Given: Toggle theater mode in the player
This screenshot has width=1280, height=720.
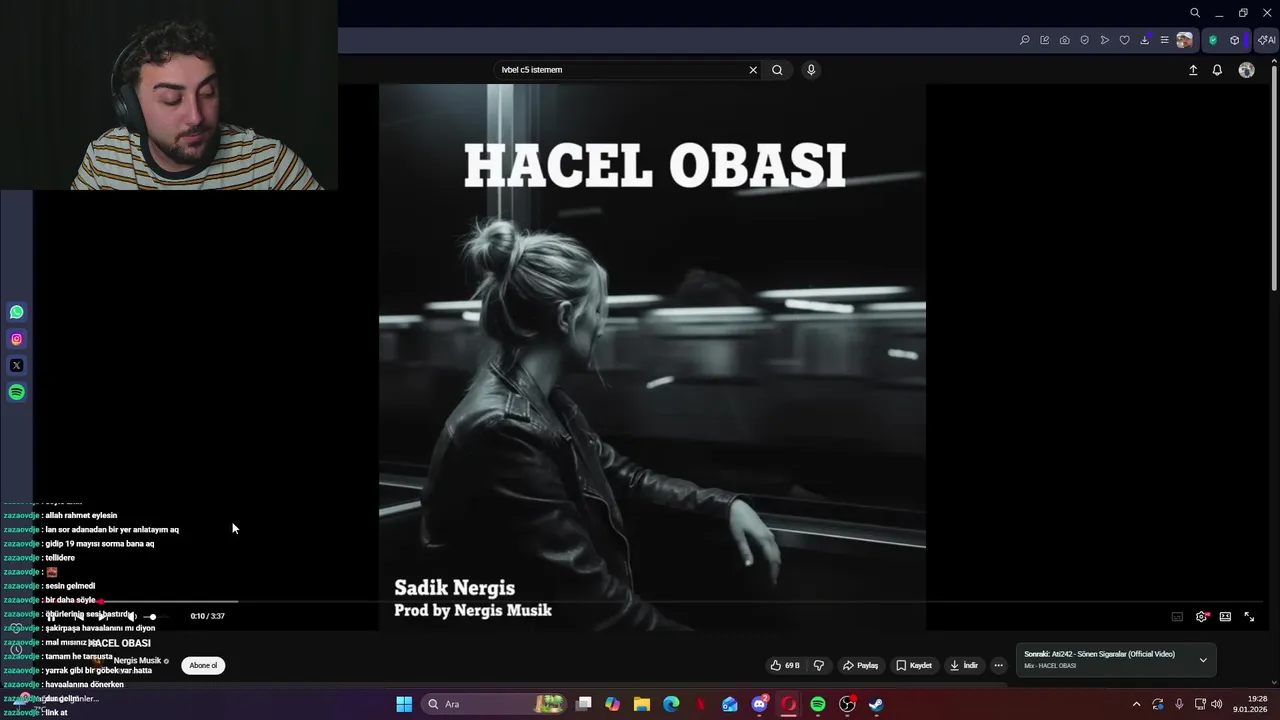Looking at the screenshot, I should pos(1225,617).
